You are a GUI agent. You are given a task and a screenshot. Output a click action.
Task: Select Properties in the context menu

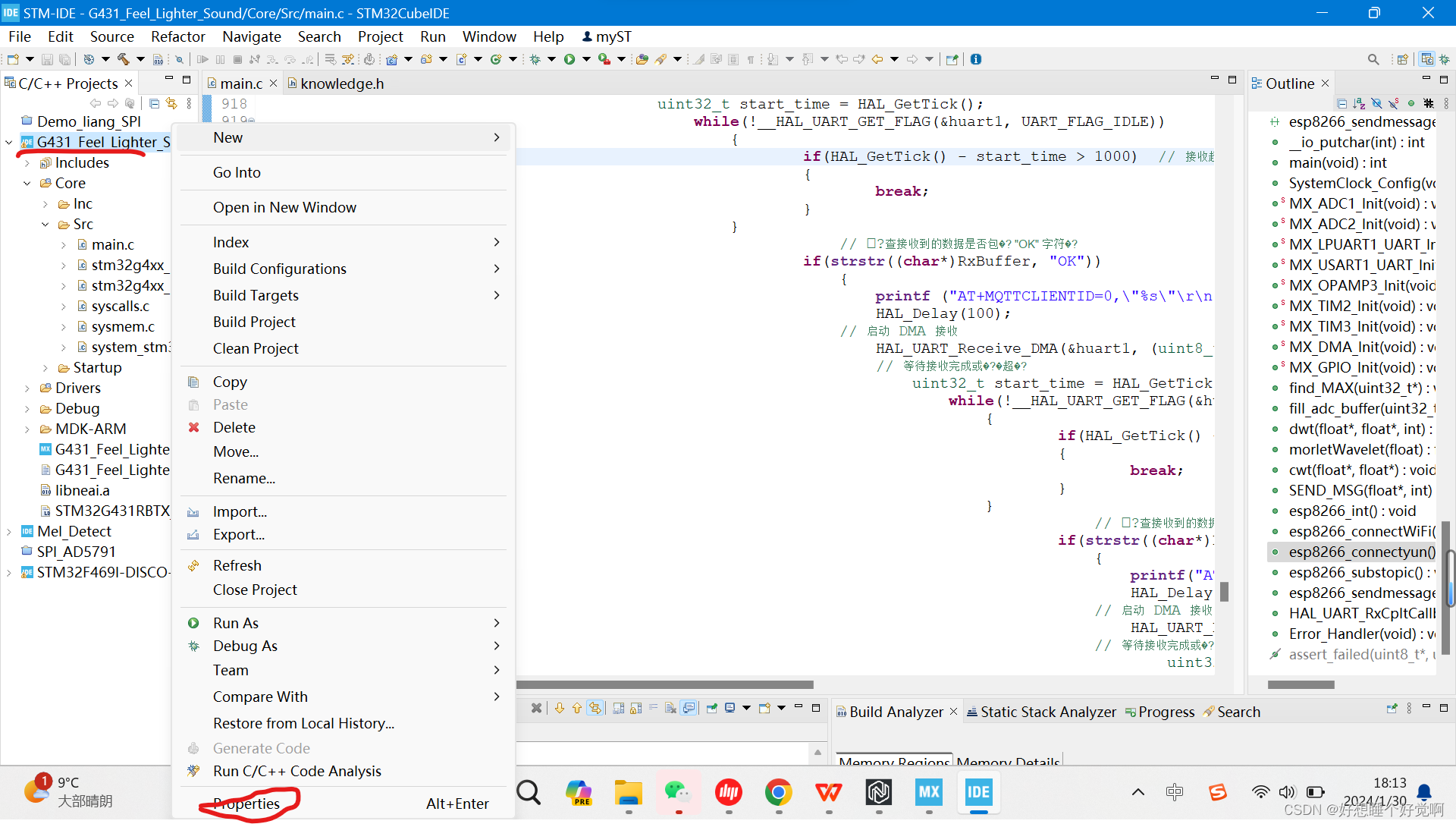pyautogui.click(x=344, y=804)
